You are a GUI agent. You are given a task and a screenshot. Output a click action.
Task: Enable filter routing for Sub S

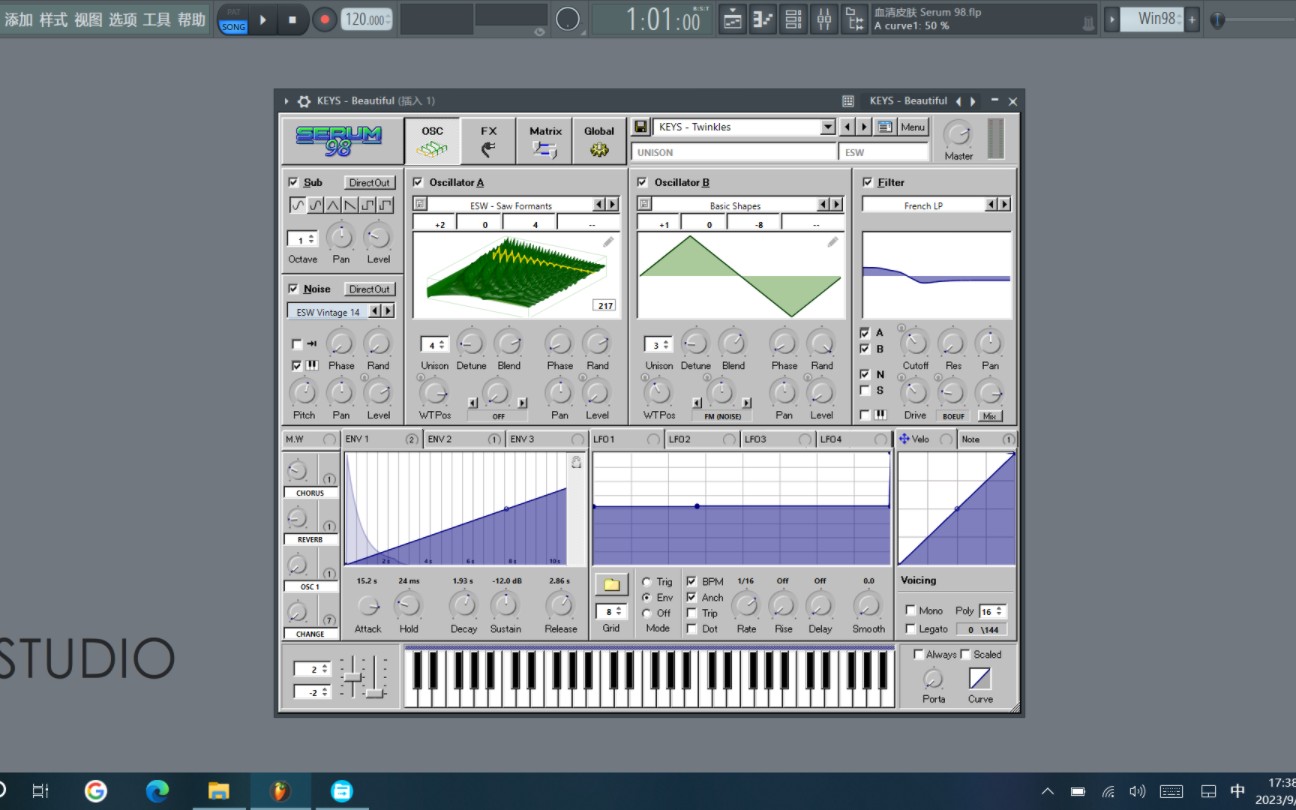(x=865, y=390)
